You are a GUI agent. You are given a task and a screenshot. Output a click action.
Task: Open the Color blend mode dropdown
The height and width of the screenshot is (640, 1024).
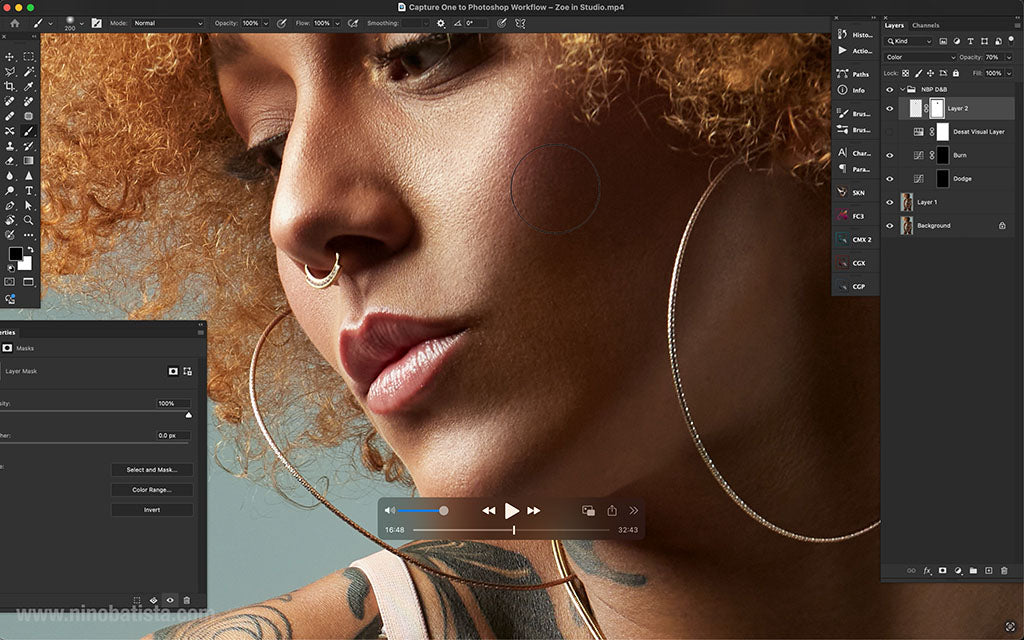[x=918, y=57]
